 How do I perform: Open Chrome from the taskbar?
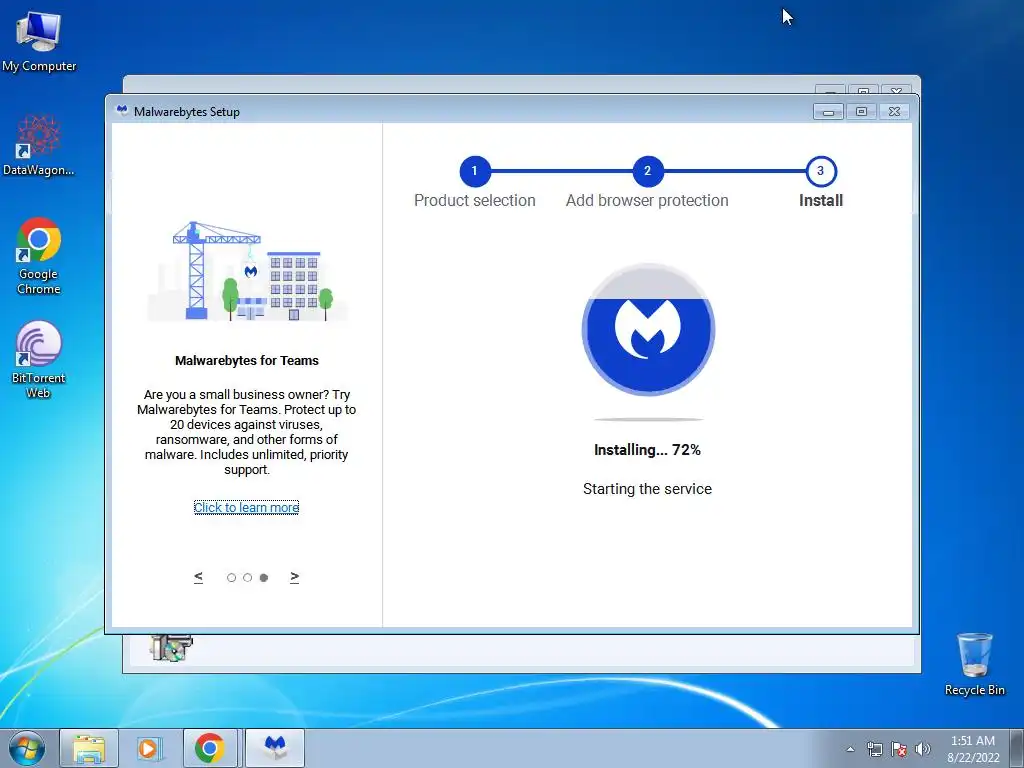[x=209, y=748]
